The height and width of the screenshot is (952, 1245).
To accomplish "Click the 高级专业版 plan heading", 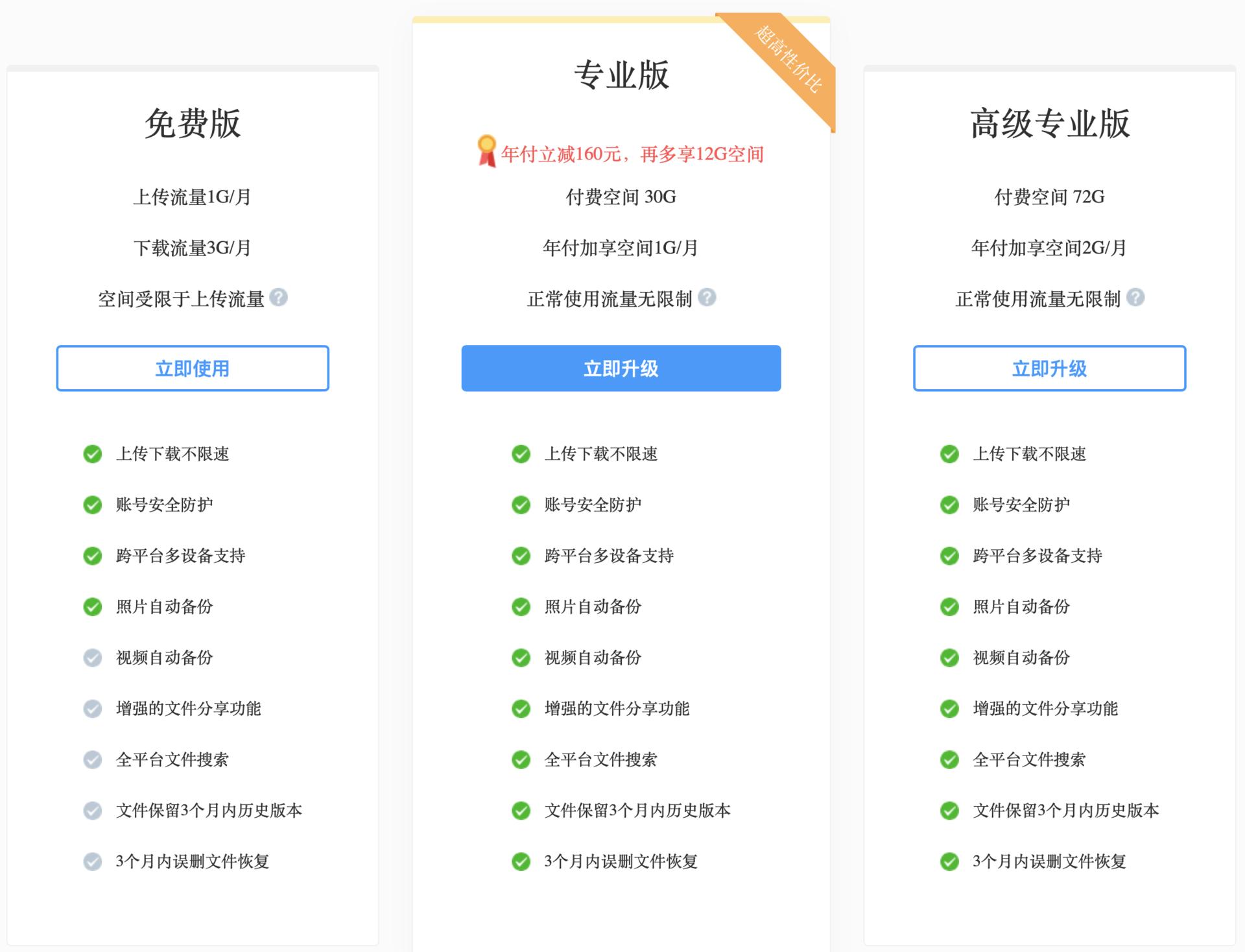I will [1049, 123].
